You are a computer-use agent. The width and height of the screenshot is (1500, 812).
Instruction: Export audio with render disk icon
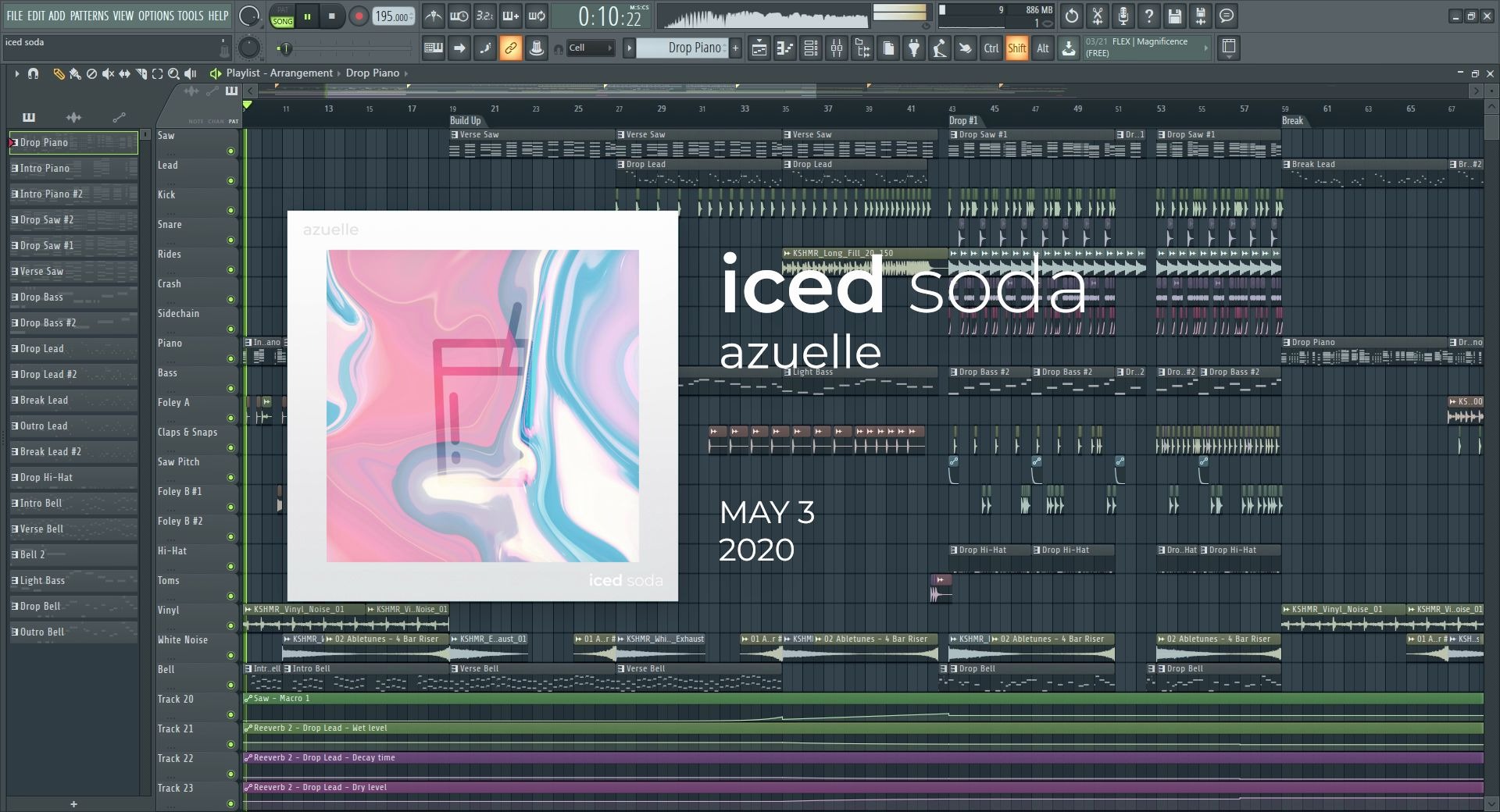point(1201,16)
